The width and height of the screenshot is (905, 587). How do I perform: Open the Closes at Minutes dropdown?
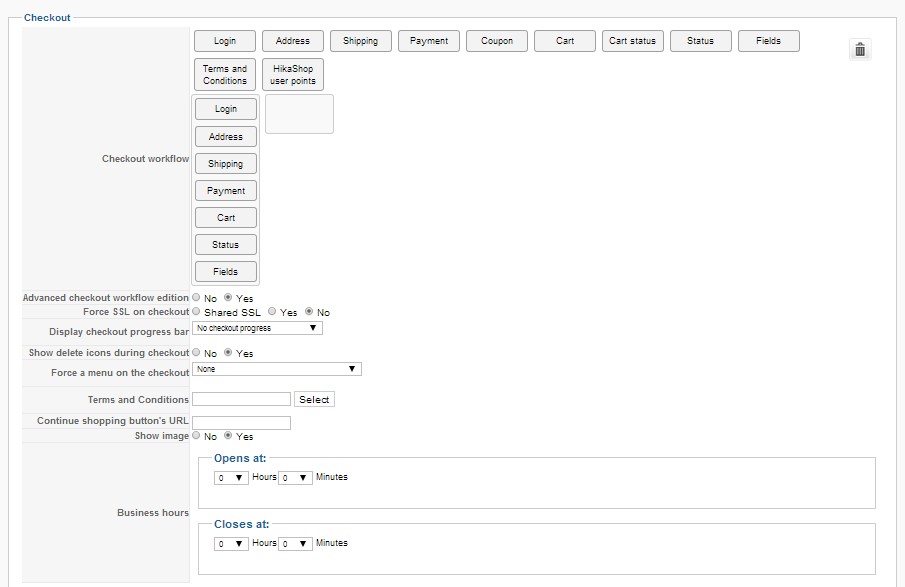[296, 544]
